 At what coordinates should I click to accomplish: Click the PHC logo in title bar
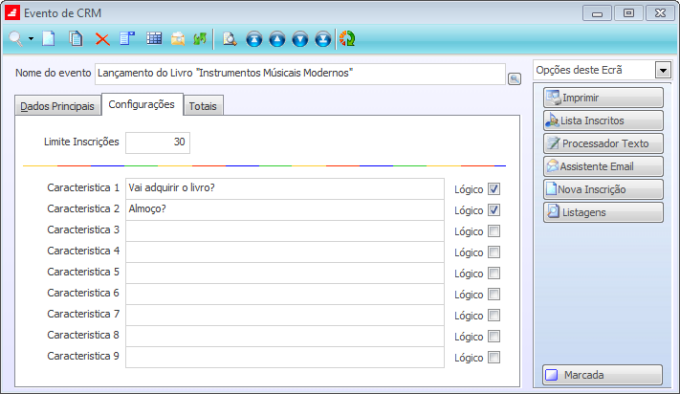click(12, 13)
